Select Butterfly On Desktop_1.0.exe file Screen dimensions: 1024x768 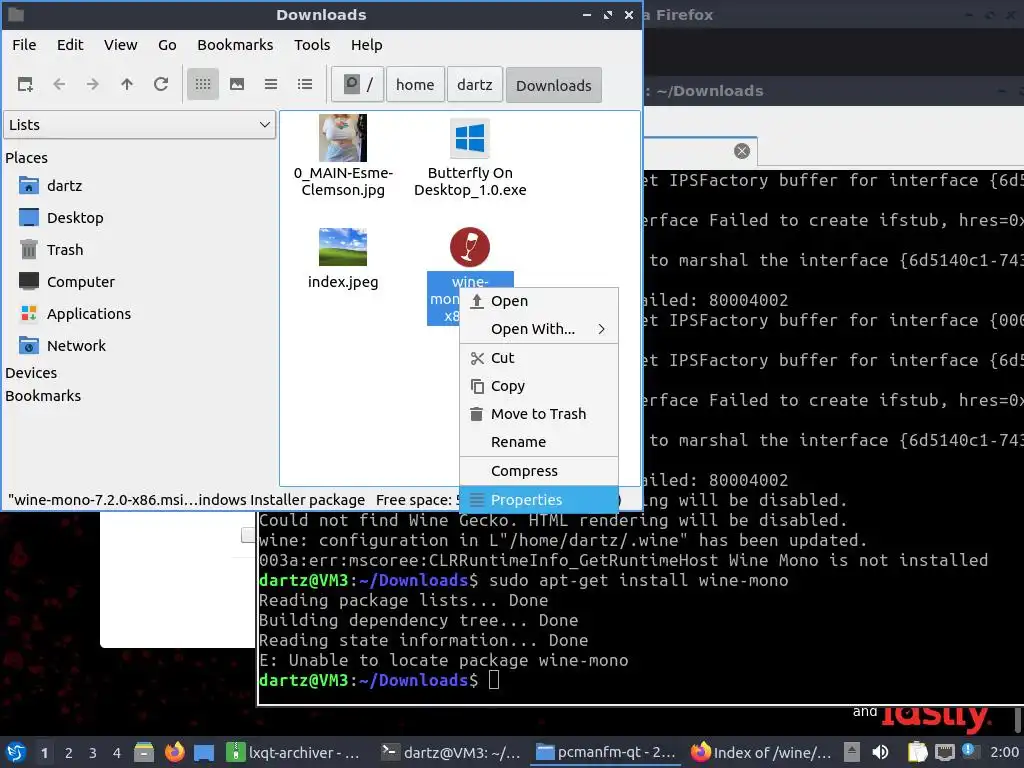point(470,157)
